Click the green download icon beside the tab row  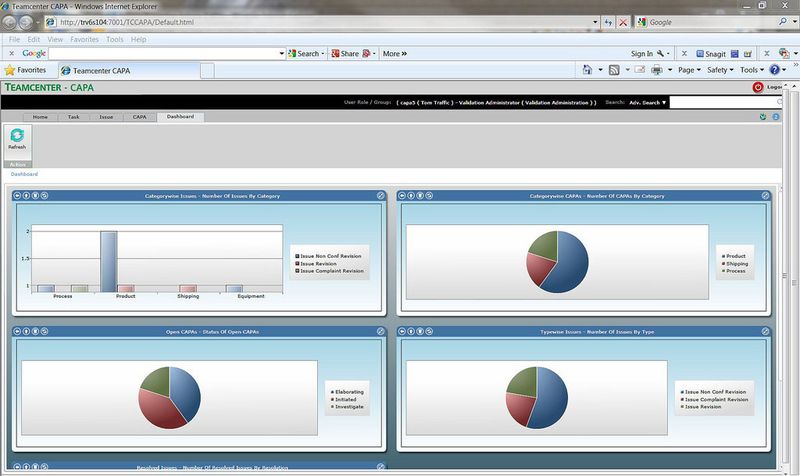tap(763, 117)
